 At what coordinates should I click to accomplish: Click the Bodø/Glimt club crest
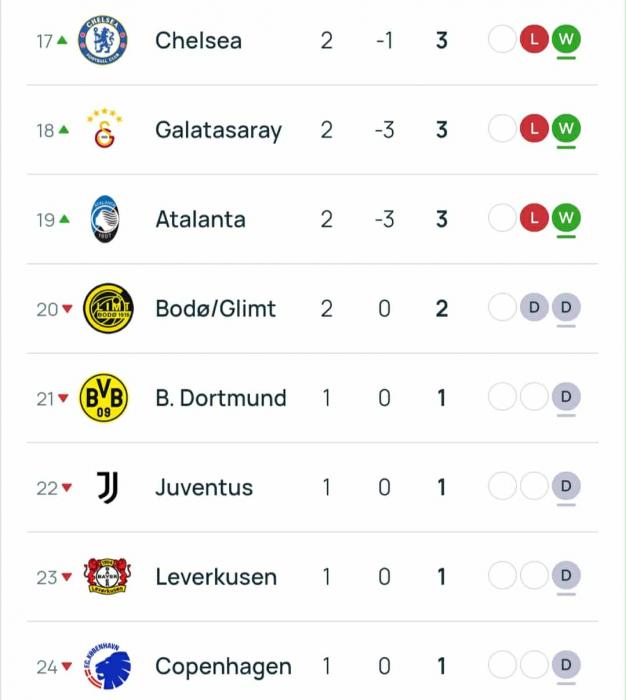(x=104, y=309)
